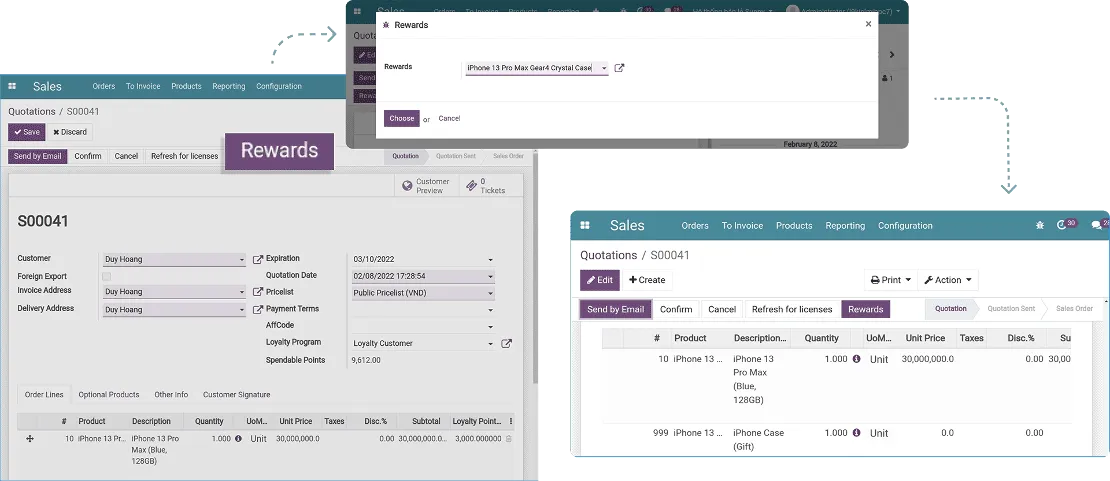
Task: Open Customer Preview globe button
Action: tap(426, 186)
